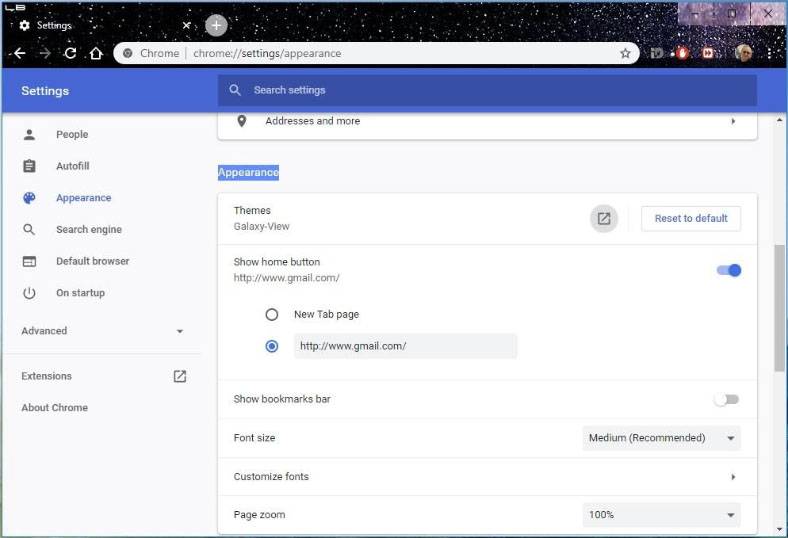Open Extensions external link icon
Image resolution: width=788 pixels, height=538 pixels.
179,376
